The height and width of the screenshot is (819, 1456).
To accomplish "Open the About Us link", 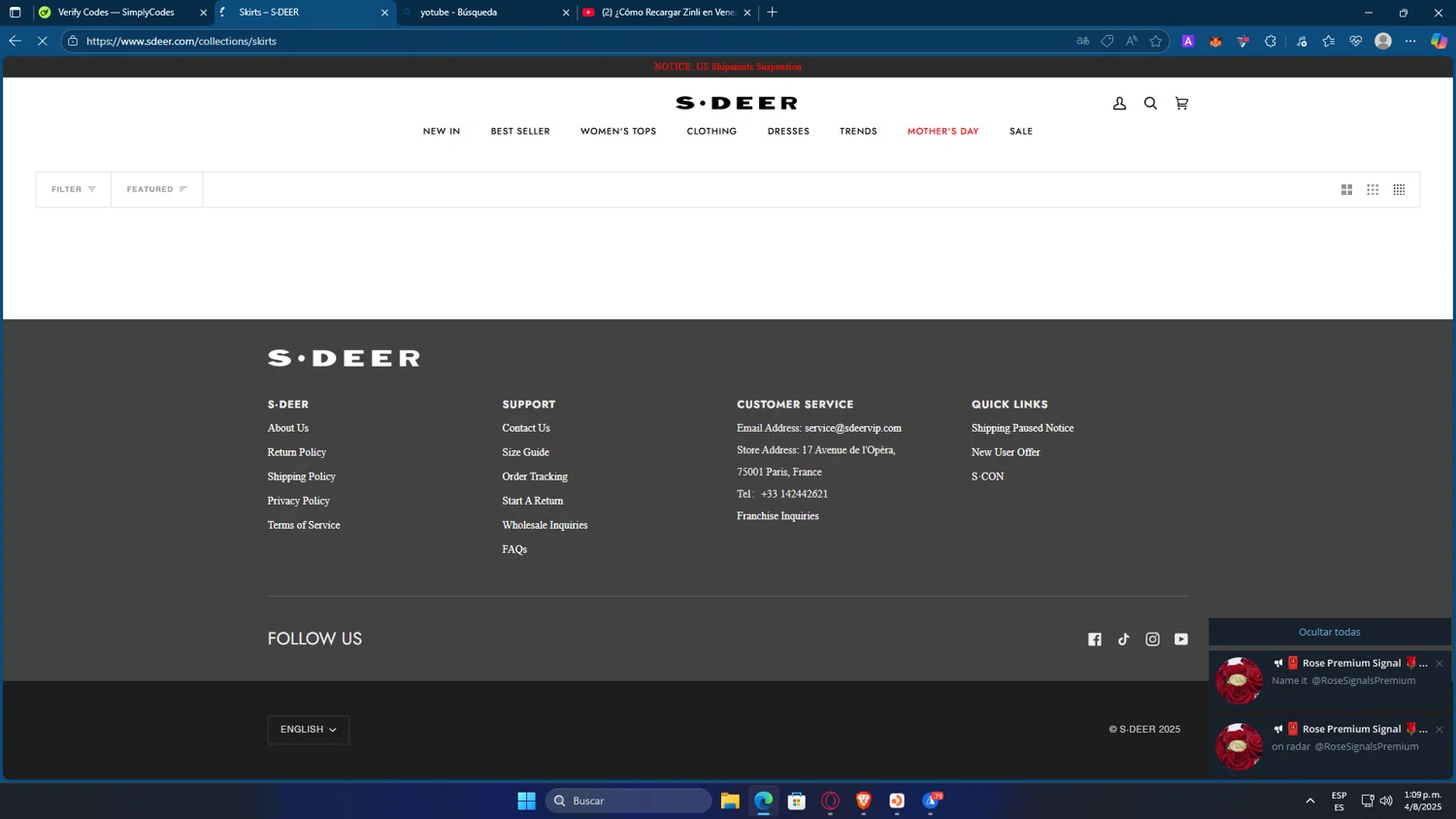I will [288, 428].
